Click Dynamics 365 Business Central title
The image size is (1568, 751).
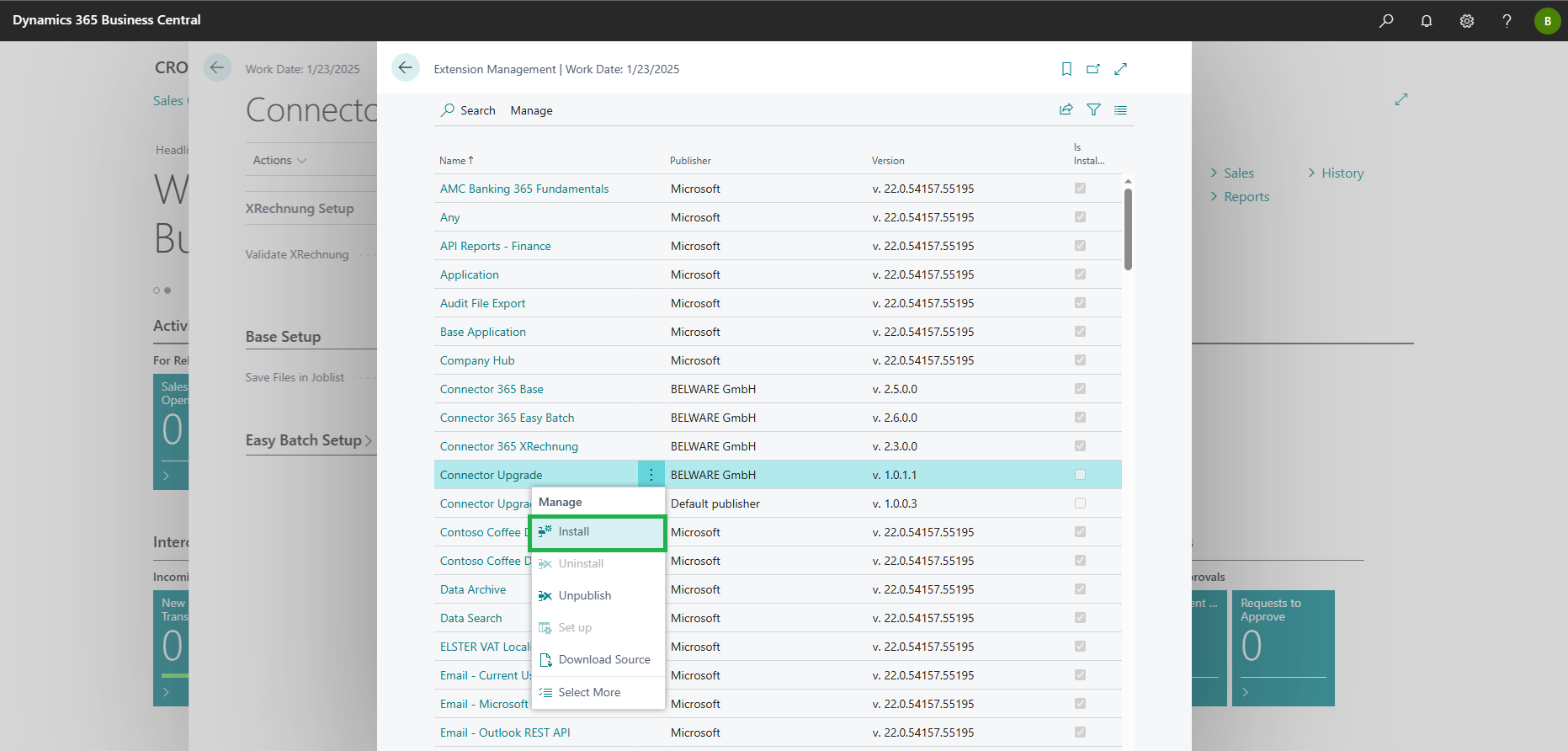pyautogui.click(x=107, y=20)
